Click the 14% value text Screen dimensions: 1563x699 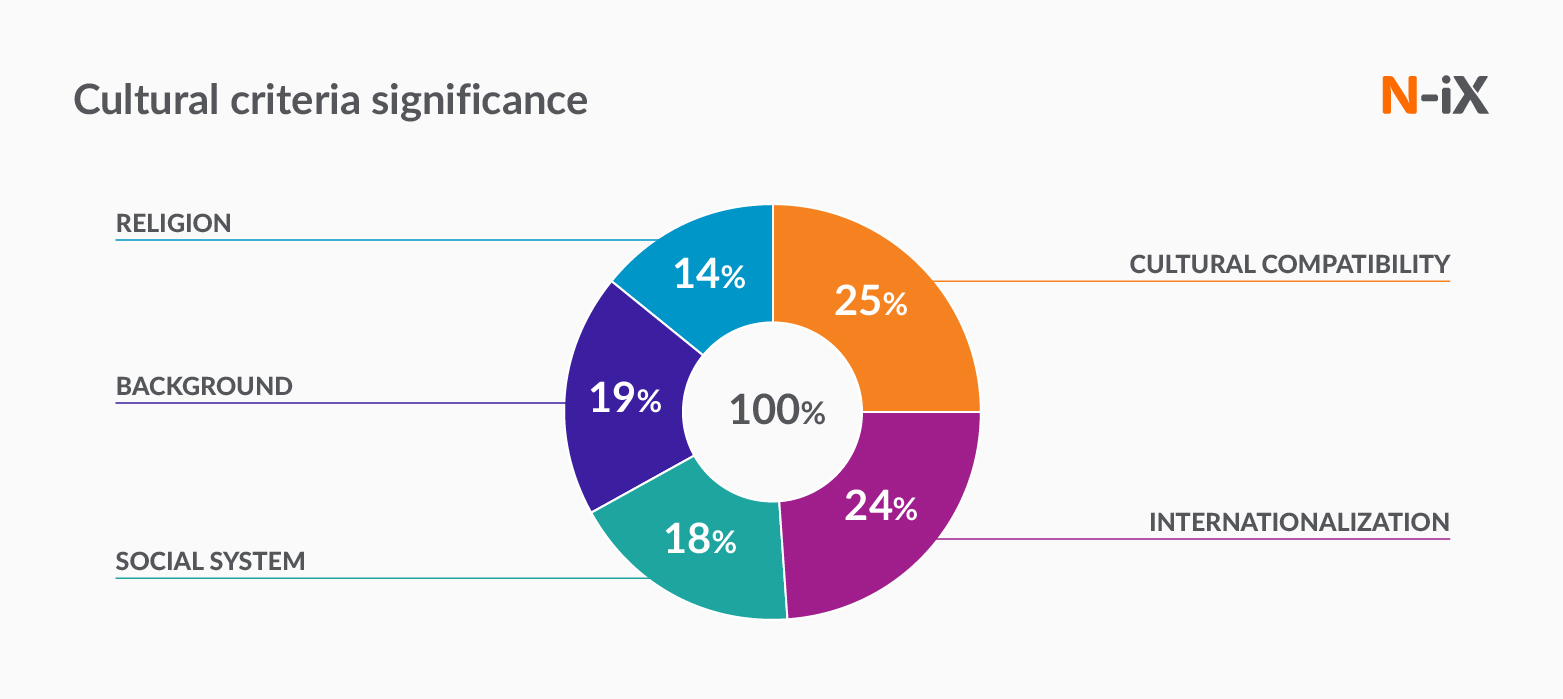pos(708,274)
